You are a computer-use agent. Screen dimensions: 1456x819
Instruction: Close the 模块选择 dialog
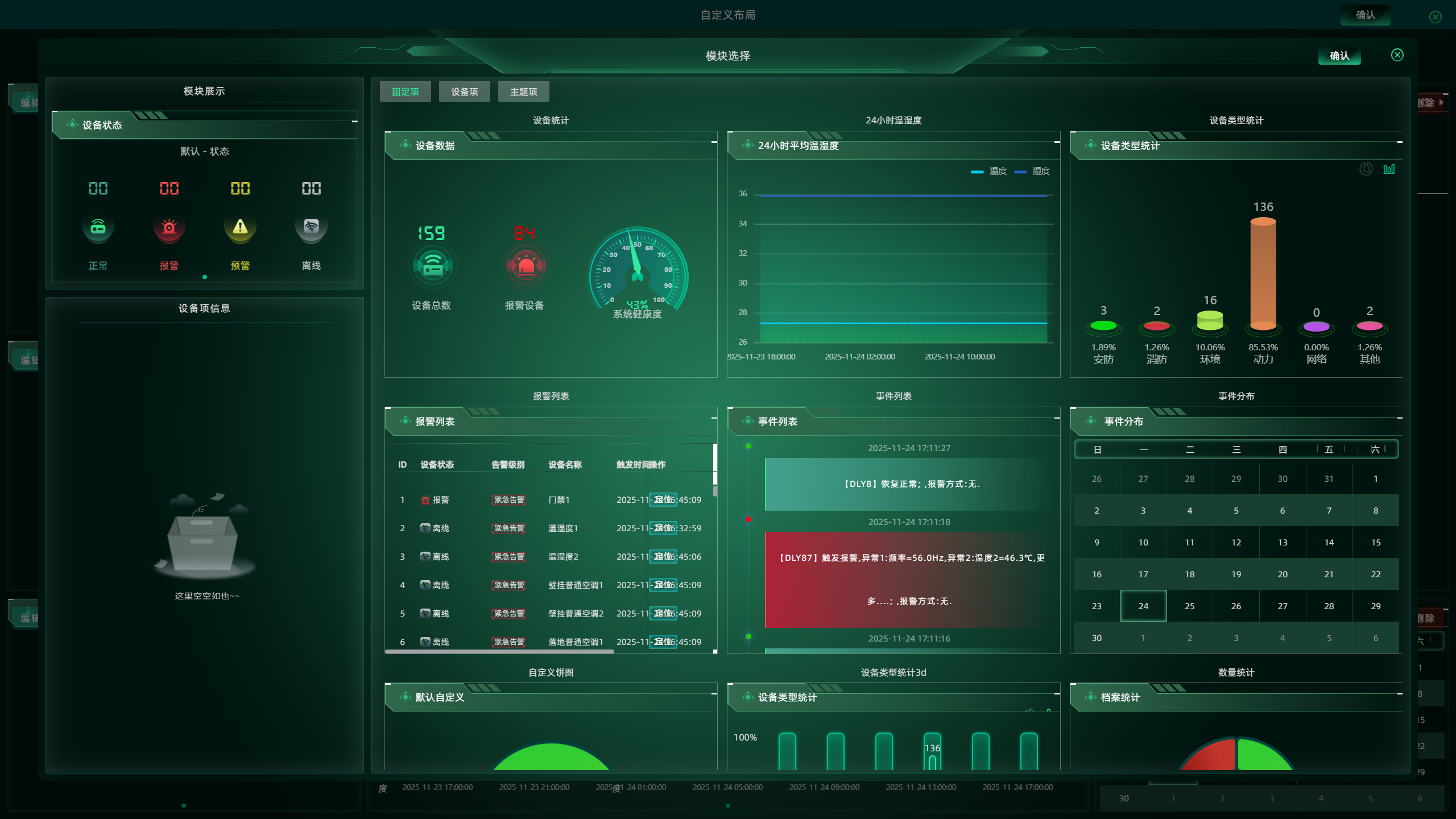(x=1397, y=55)
